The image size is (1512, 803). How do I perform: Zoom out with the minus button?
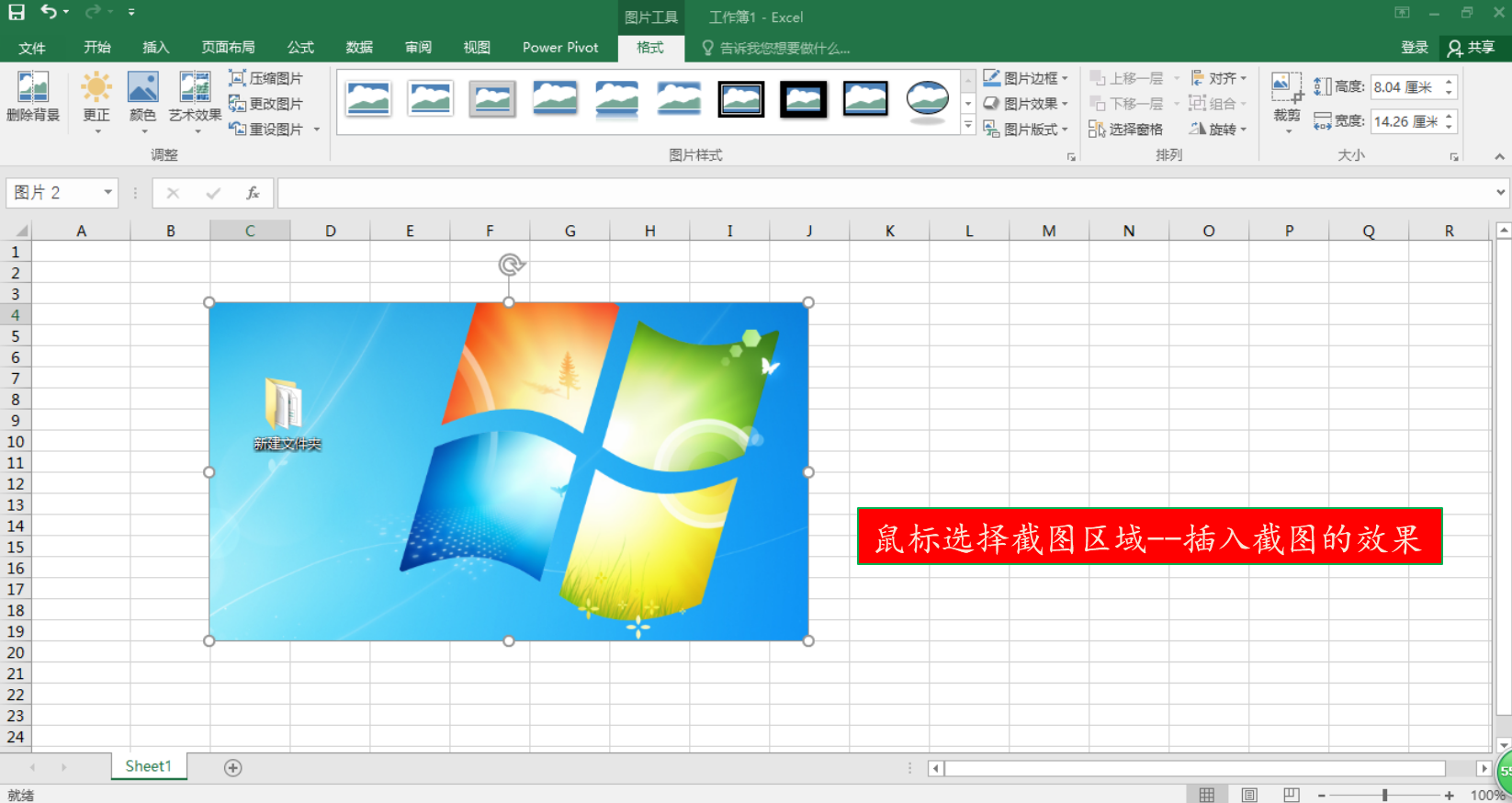1322,796
